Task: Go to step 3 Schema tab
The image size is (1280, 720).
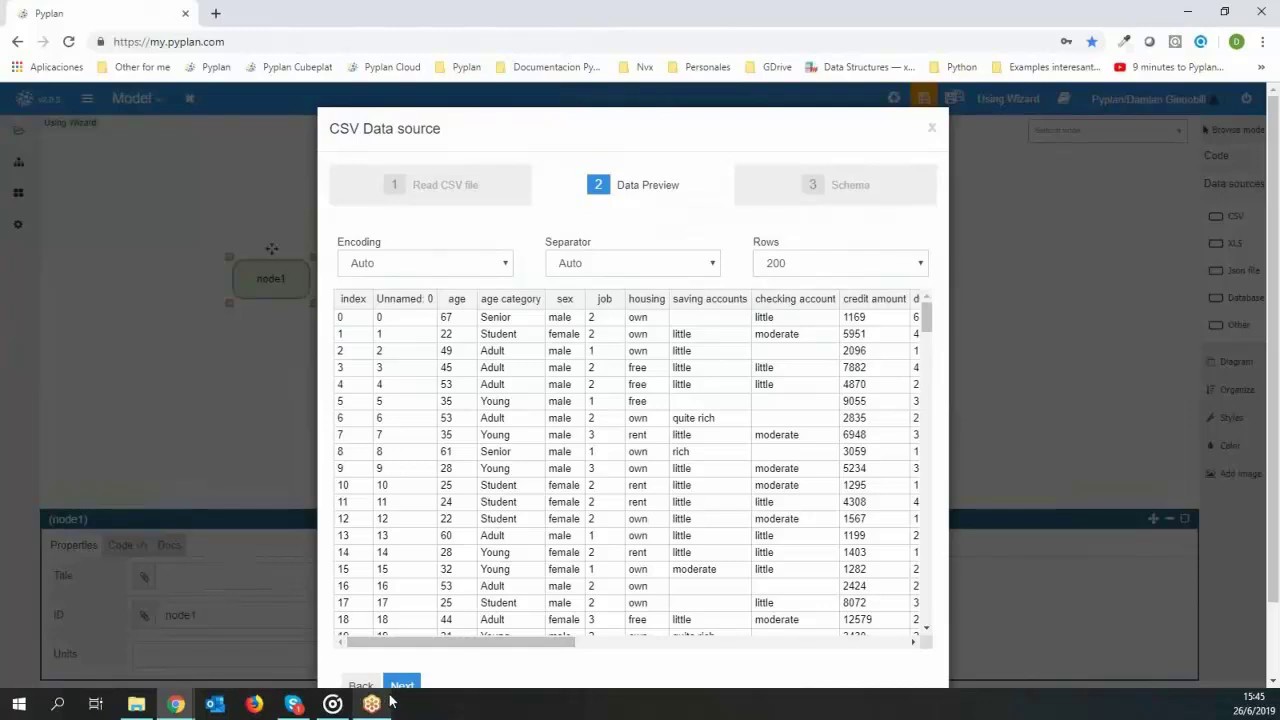Action: pos(836,185)
